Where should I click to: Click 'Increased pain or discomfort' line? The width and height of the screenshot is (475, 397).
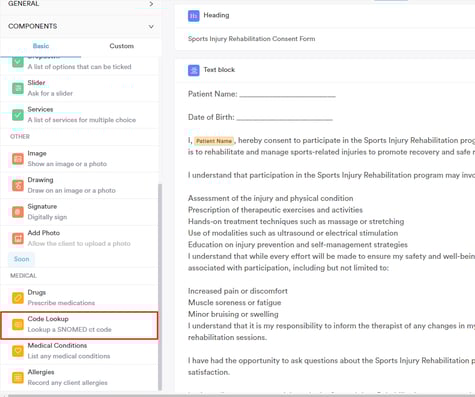(x=238, y=291)
